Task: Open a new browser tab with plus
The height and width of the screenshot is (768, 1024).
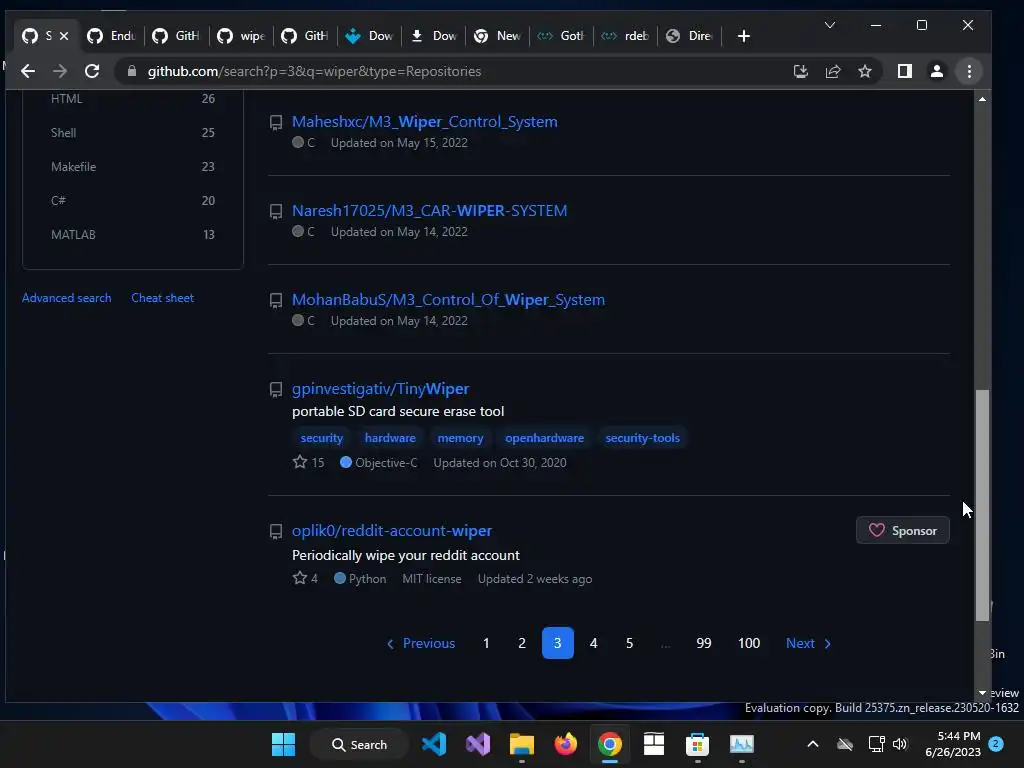Action: (743, 36)
